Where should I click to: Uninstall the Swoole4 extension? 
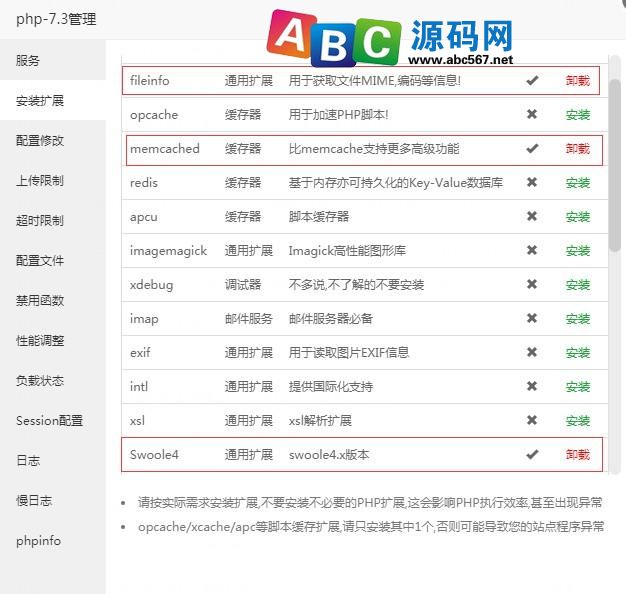click(577, 455)
